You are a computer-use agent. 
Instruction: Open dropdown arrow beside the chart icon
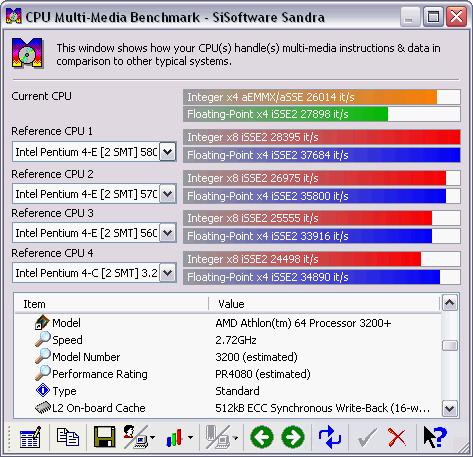[190, 437]
